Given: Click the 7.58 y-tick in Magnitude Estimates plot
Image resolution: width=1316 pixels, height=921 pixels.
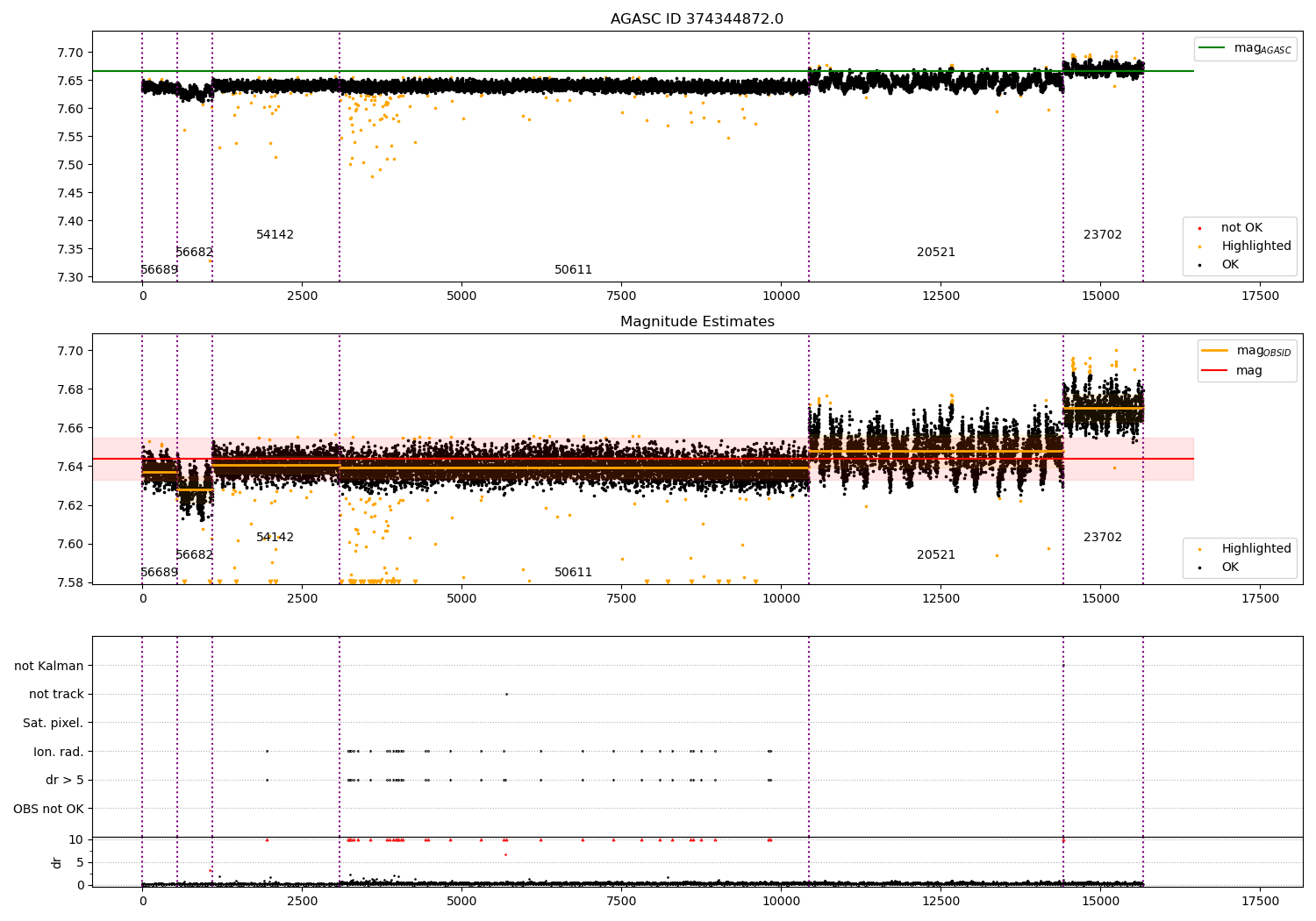Looking at the screenshot, I should 70,582.
